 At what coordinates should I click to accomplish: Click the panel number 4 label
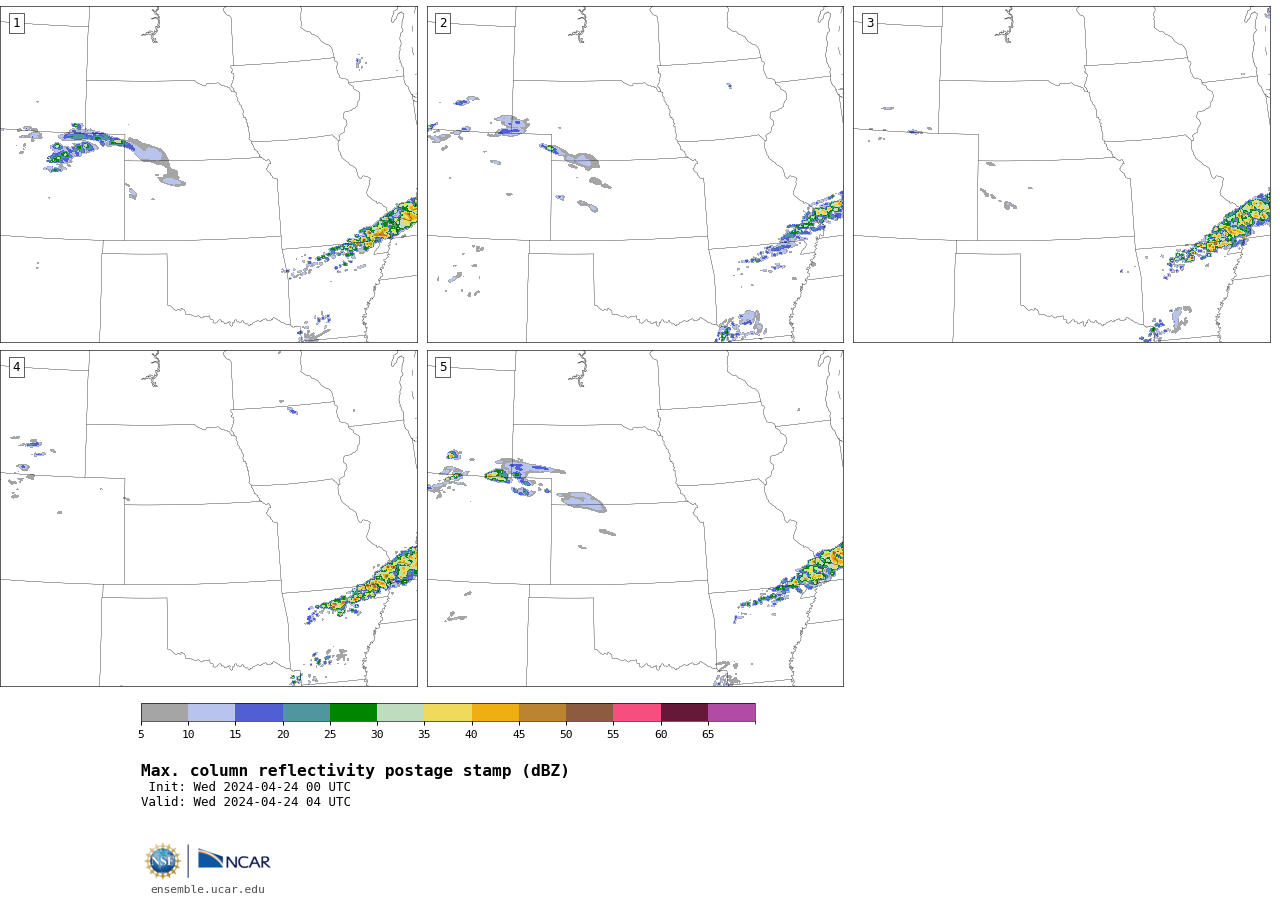(16, 367)
